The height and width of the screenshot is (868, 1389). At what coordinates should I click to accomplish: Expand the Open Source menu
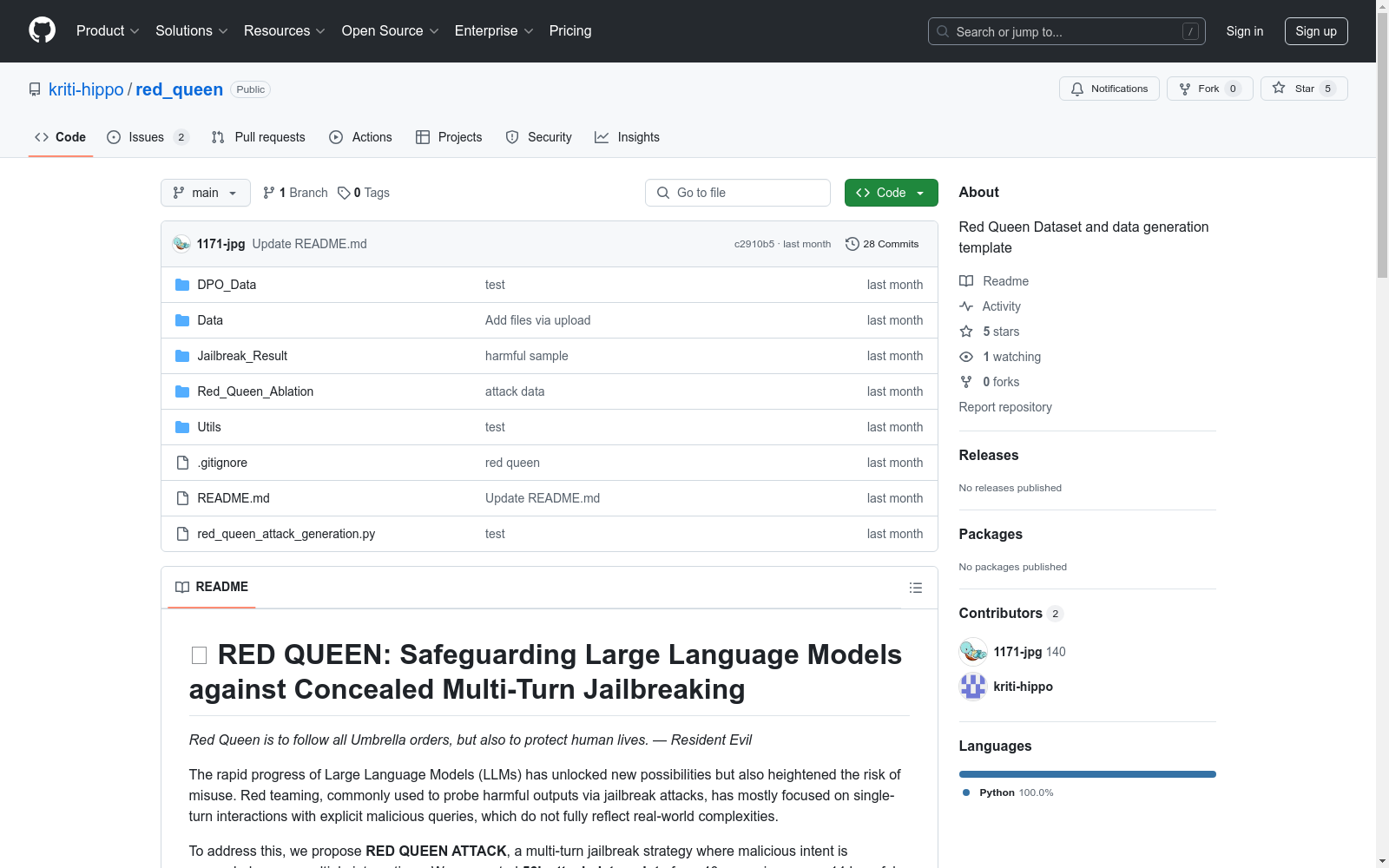click(391, 30)
